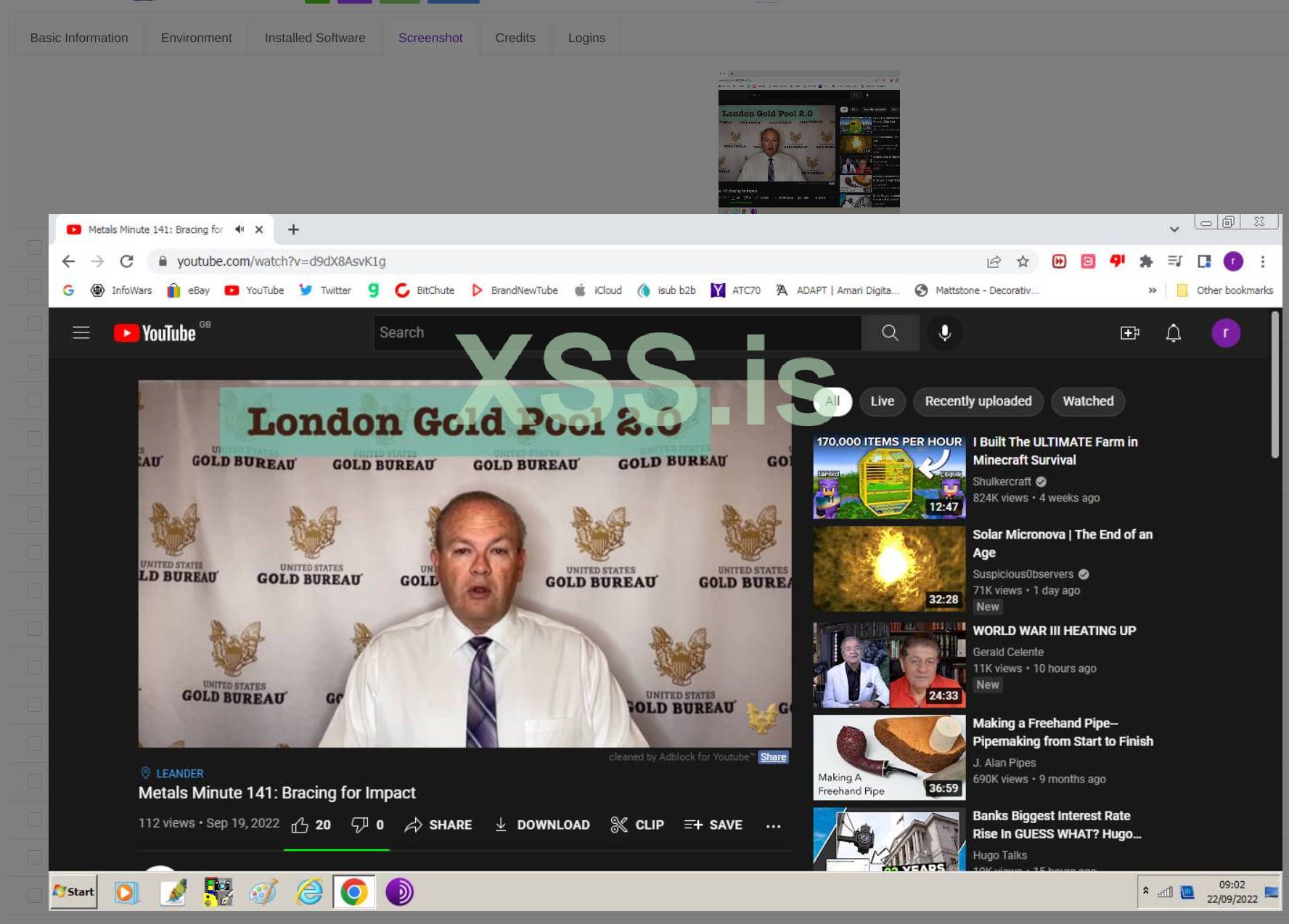Select the All filter chip
Viewport: 1289px width, 924px height.
[832, 401]
